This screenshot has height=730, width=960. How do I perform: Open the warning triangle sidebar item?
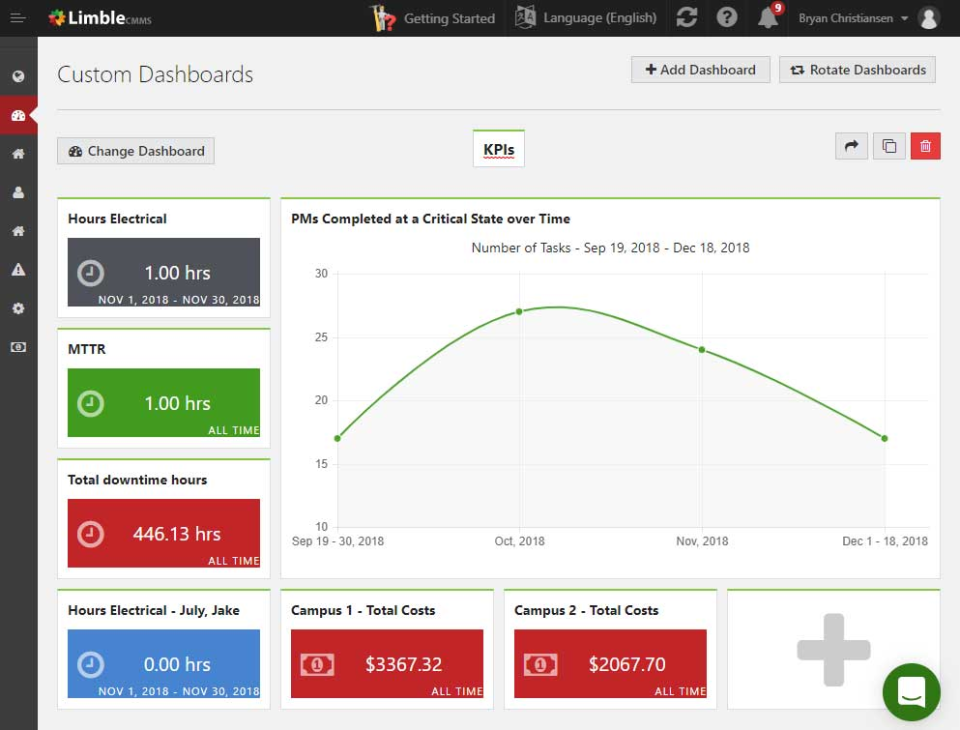(x=17, y=269)
